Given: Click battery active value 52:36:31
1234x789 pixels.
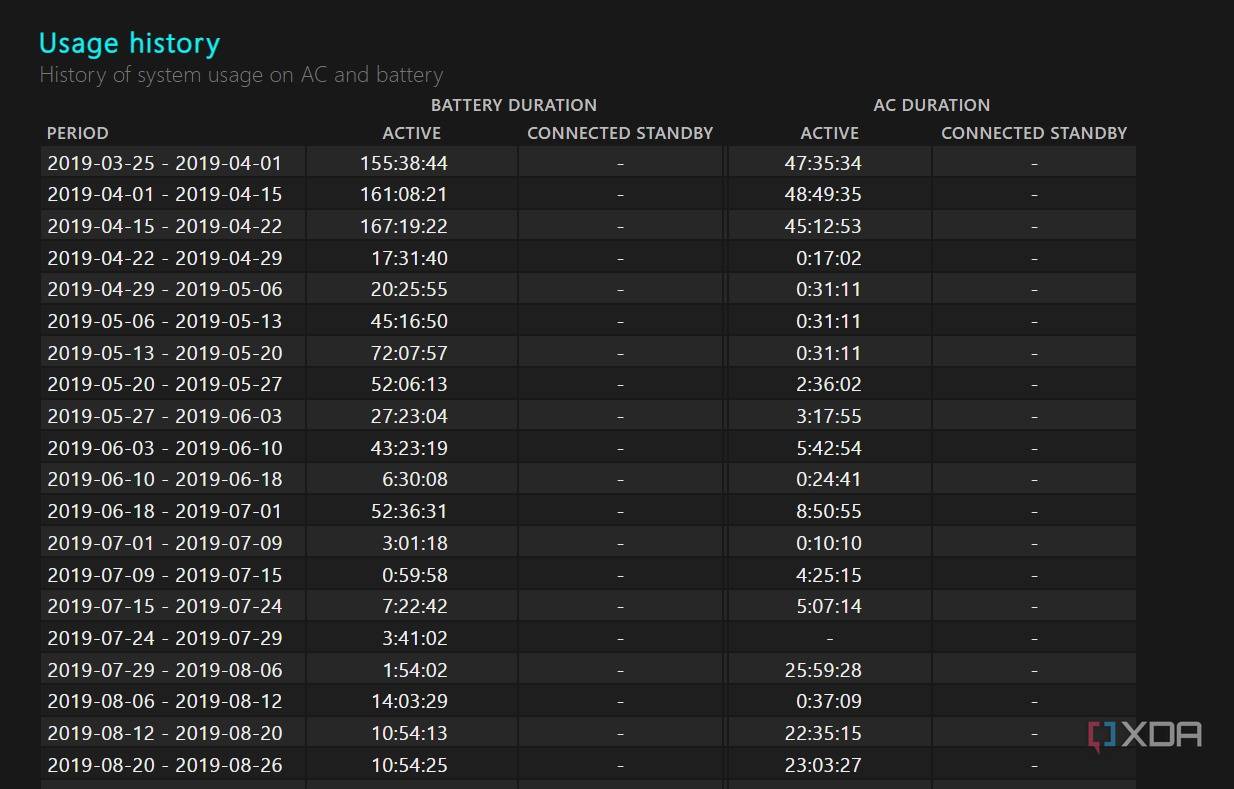Looking at the screenshot, I should 410,511.
